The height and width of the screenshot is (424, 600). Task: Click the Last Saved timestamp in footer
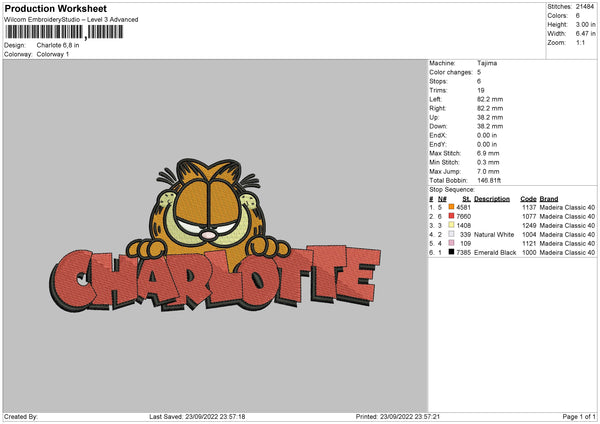coord(197,416)
